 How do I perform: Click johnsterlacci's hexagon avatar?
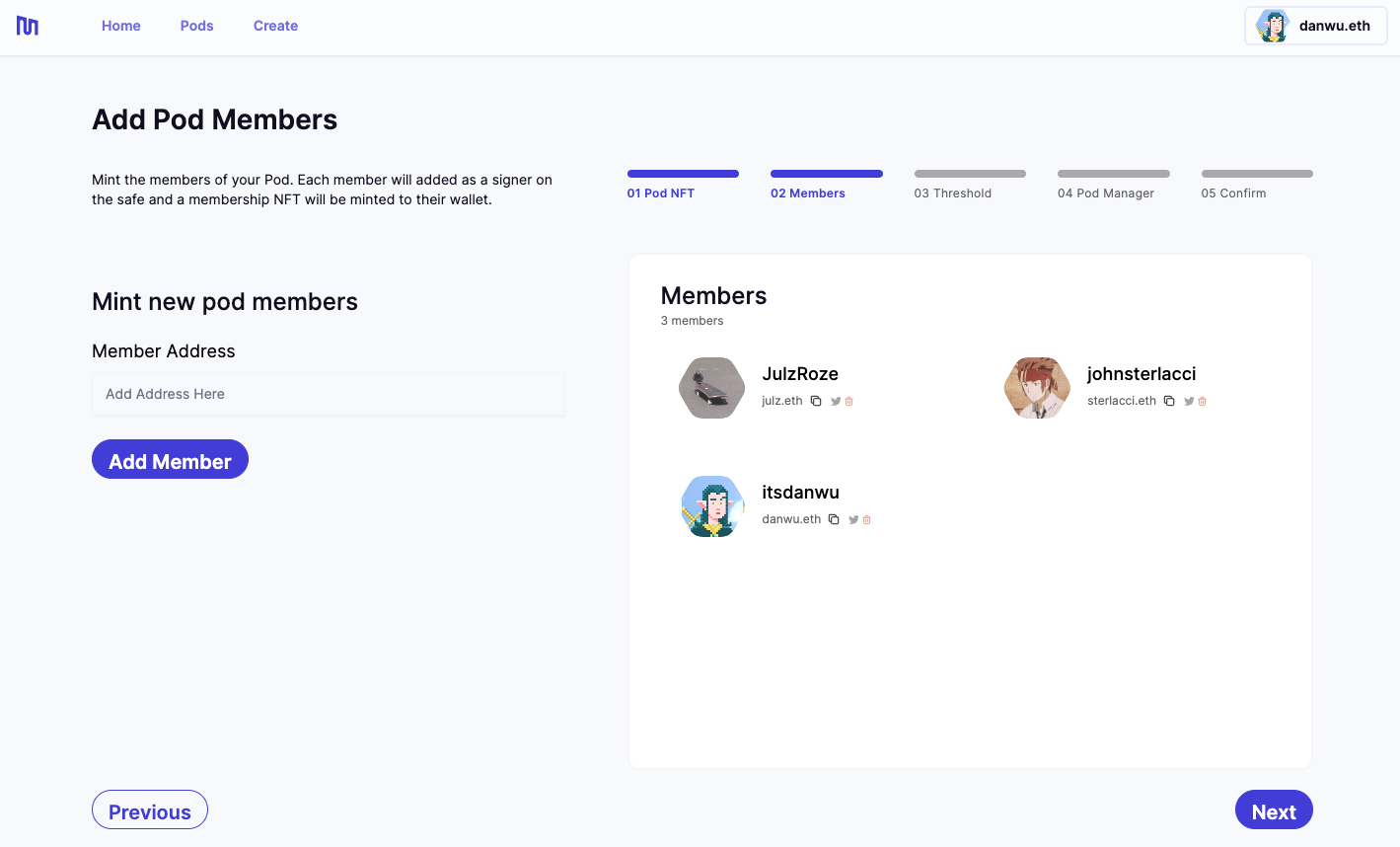[1037, 388]
